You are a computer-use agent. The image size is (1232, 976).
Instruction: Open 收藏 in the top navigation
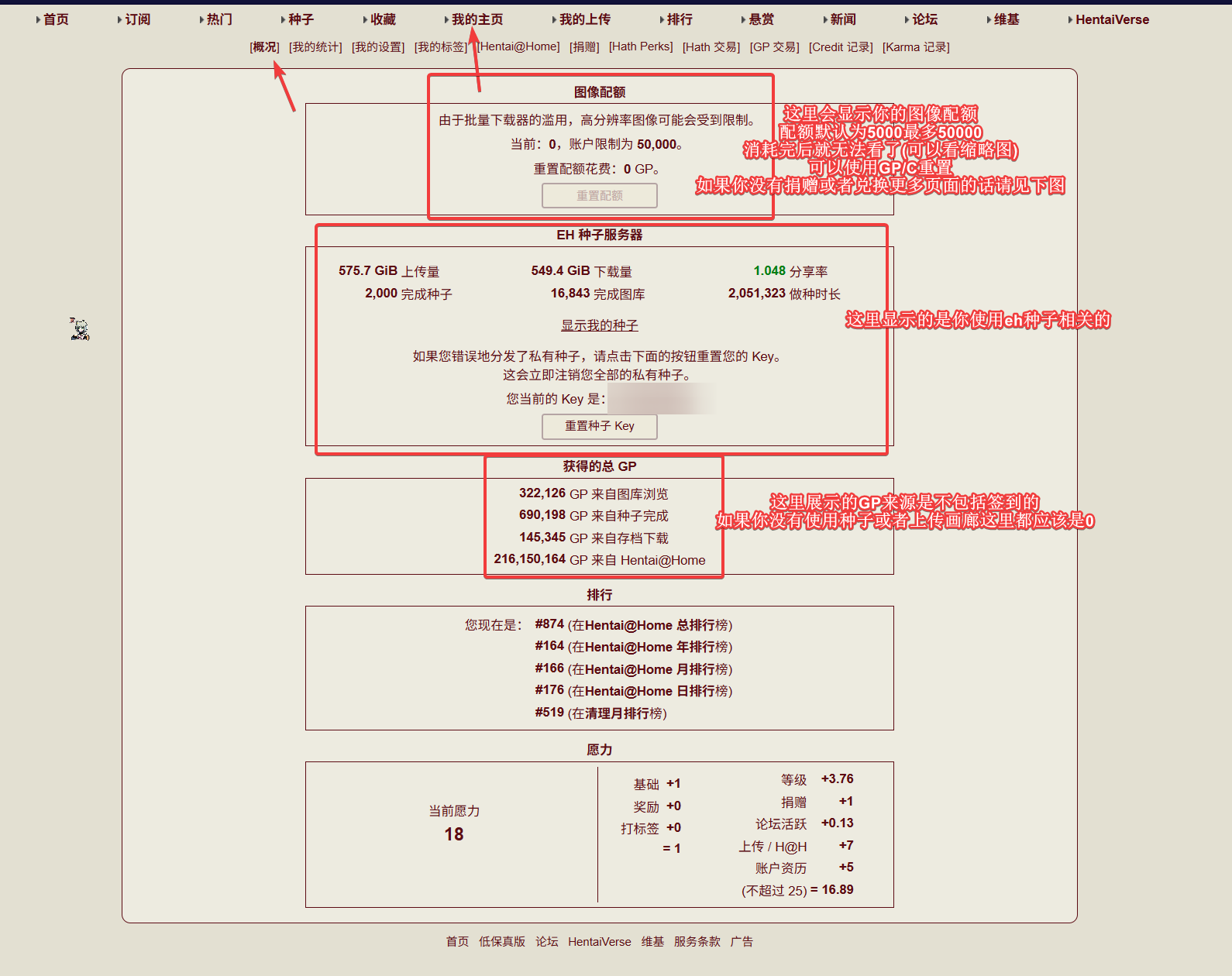coord(383,19)
